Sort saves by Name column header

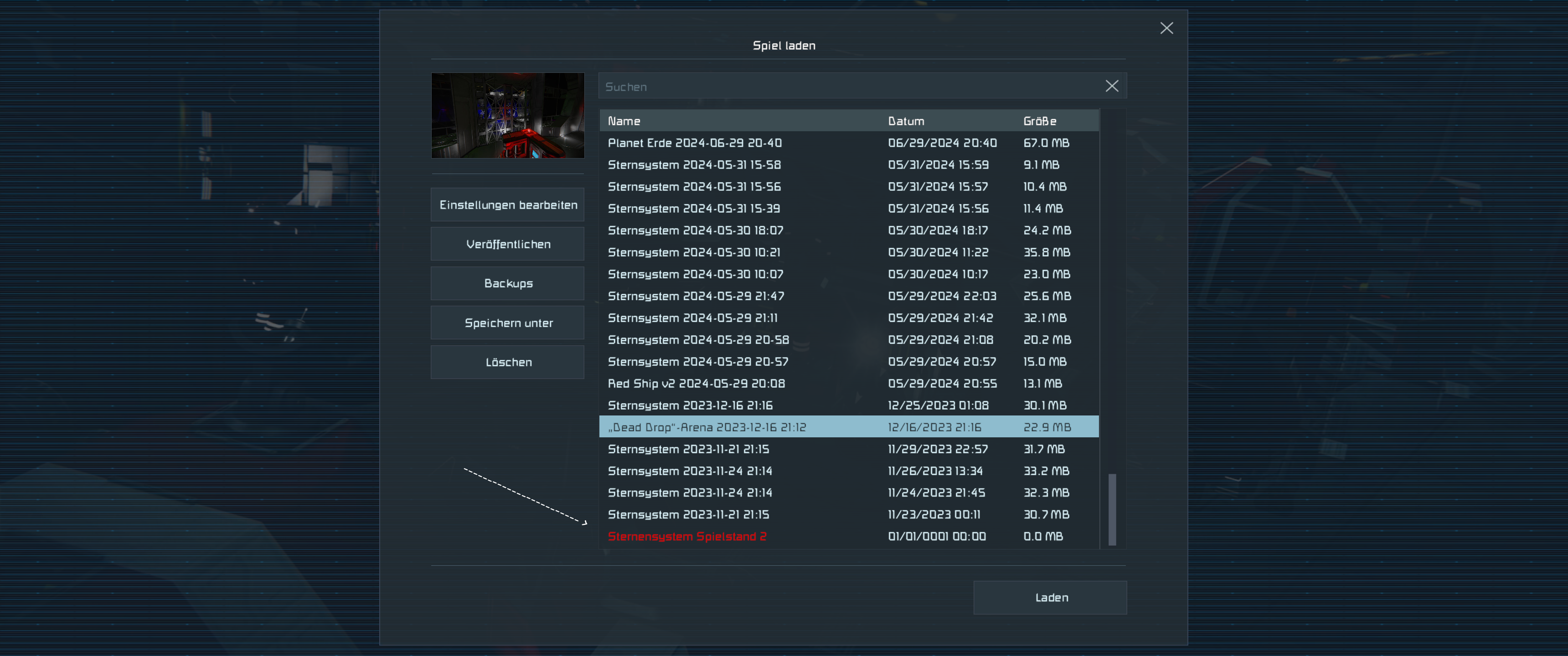pyautogui.click(x=624, y=121)
